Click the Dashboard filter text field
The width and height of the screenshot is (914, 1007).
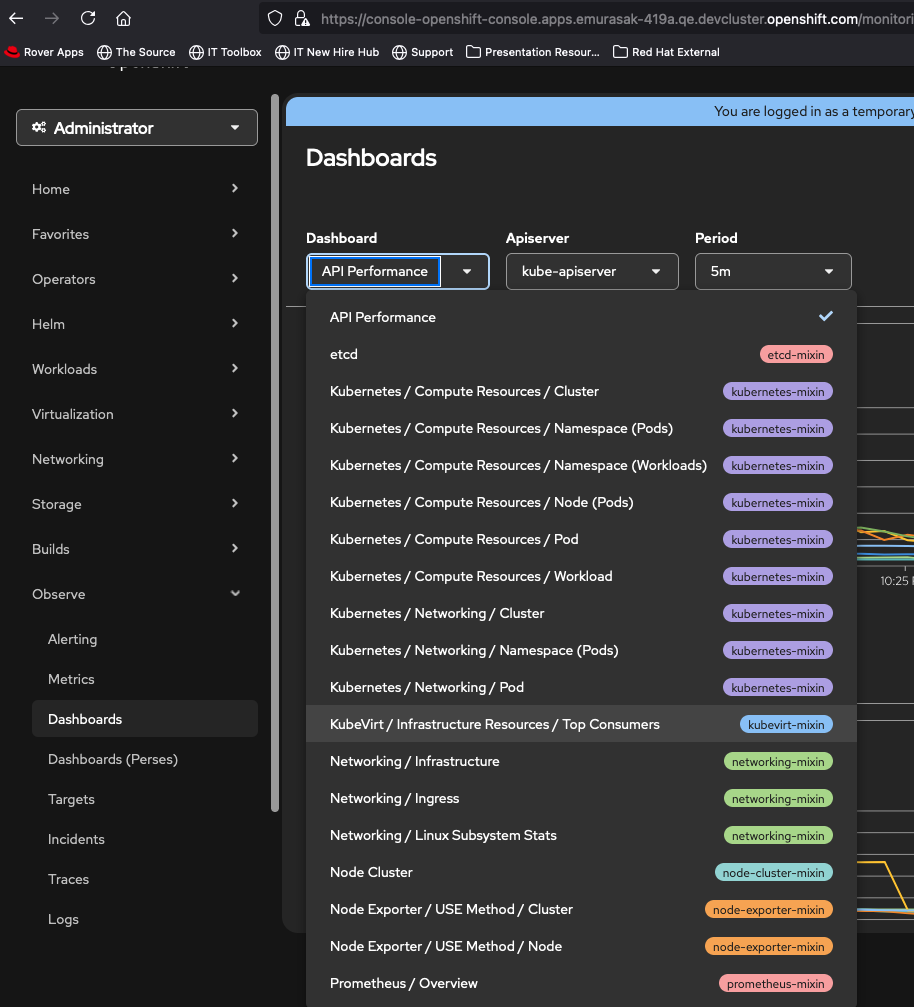click(x=375, y=271)
